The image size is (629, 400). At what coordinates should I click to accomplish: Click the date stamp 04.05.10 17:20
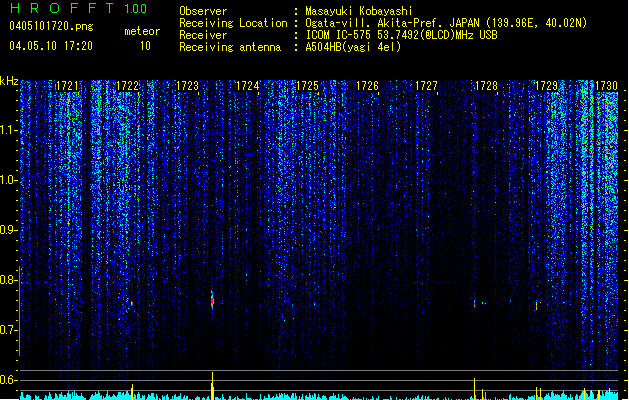(51, 46)
